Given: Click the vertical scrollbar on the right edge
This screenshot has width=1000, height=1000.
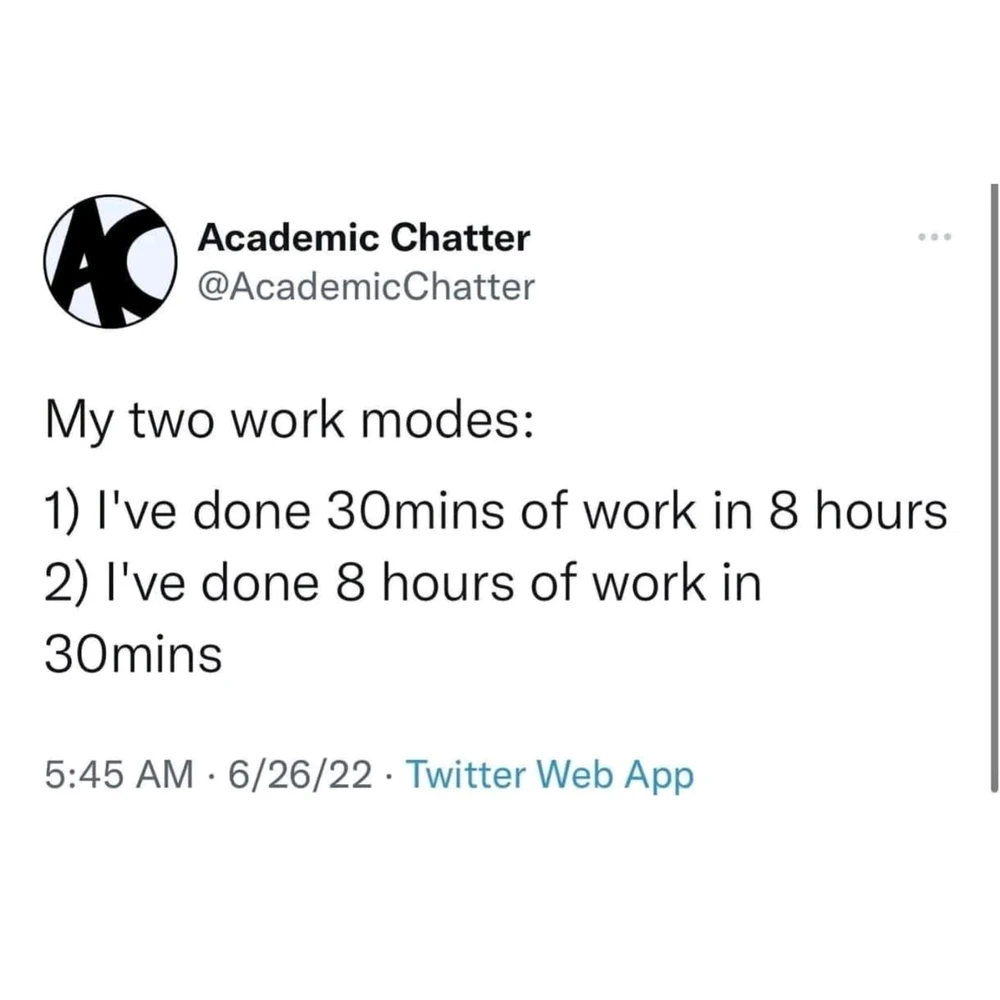Looking at the screenshot, I should (993, 480).
